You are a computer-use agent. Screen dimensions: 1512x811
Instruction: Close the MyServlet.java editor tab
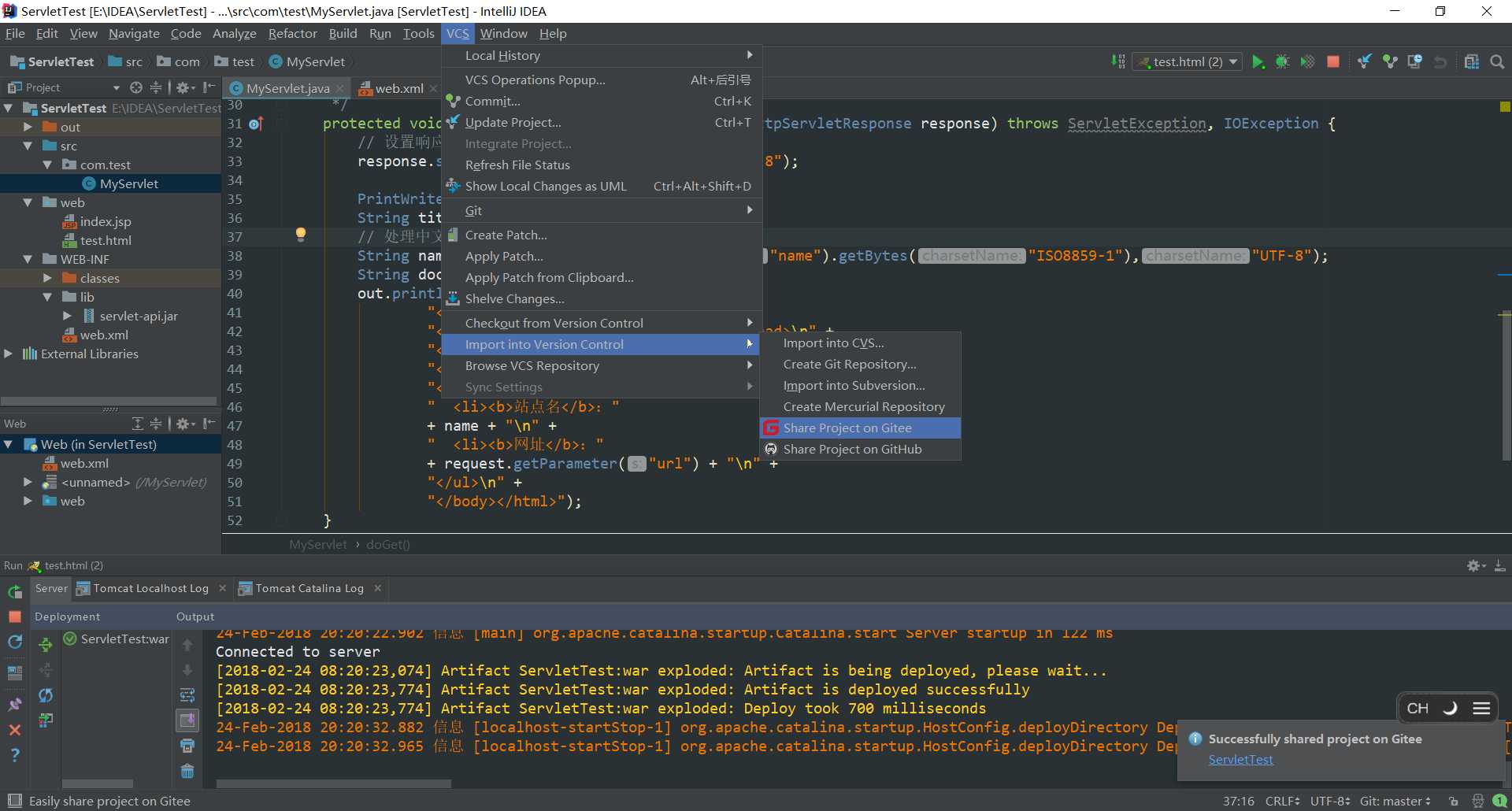(339, 88)
